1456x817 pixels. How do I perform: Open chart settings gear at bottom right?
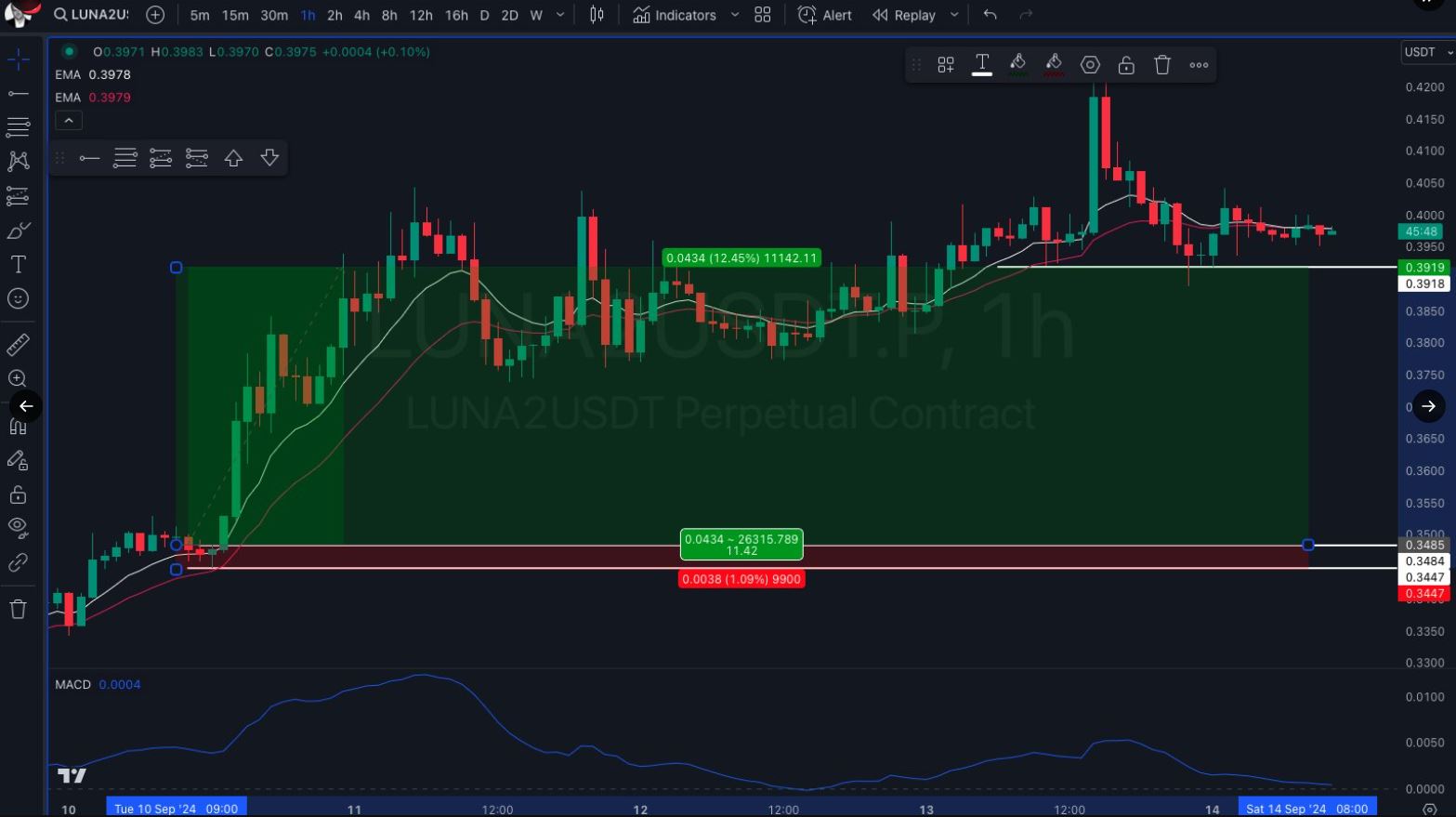(x=1430, y=809)
